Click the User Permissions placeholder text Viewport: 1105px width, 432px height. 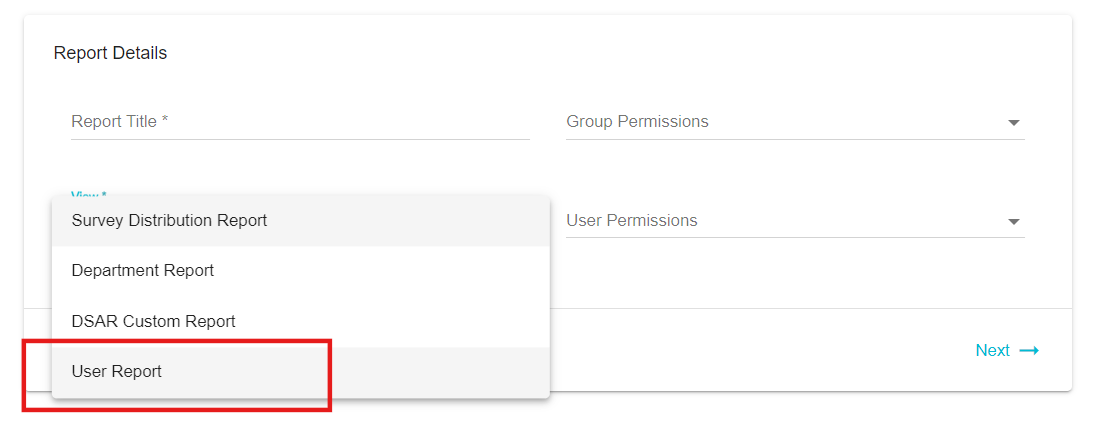coord(632,221)
